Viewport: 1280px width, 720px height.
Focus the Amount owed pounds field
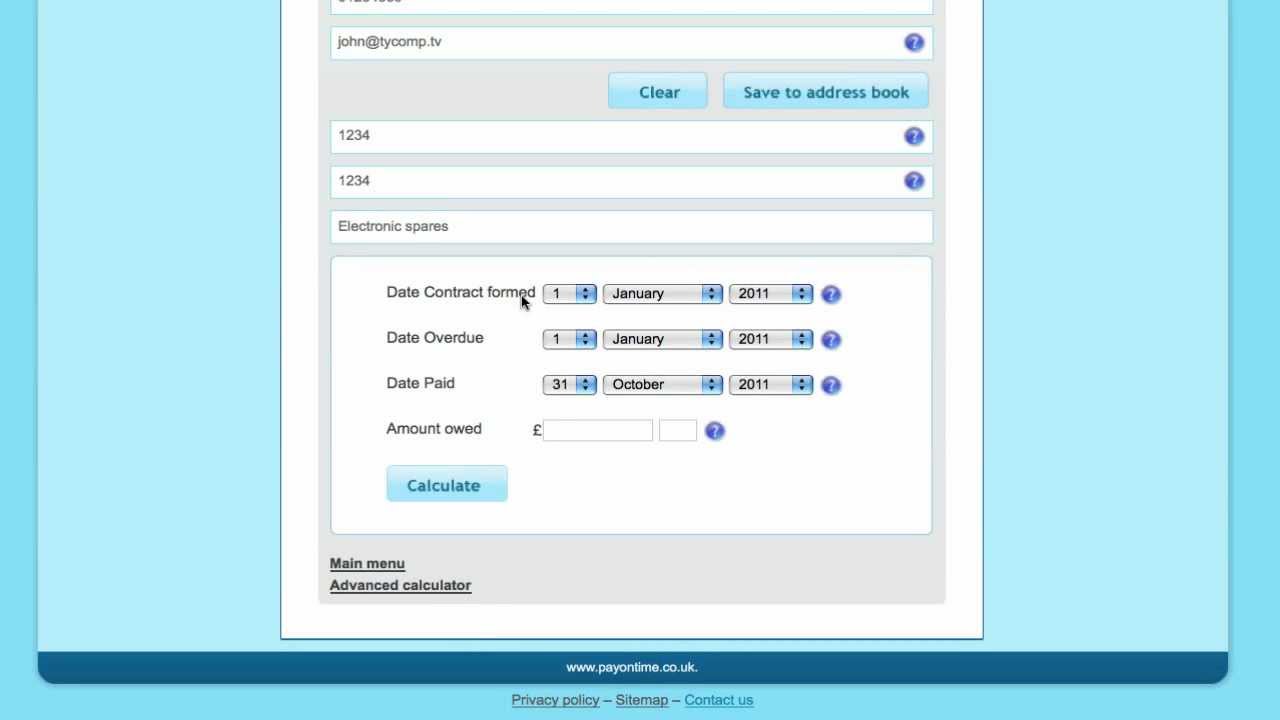pyautogui.click(x=598, y=430)
